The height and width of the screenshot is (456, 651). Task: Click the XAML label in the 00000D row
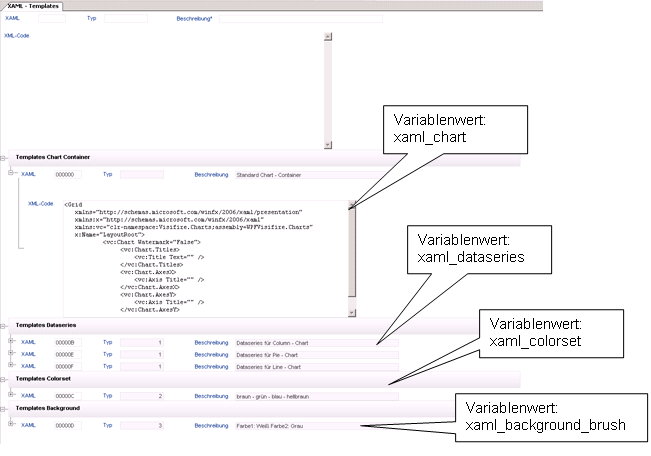28,425
